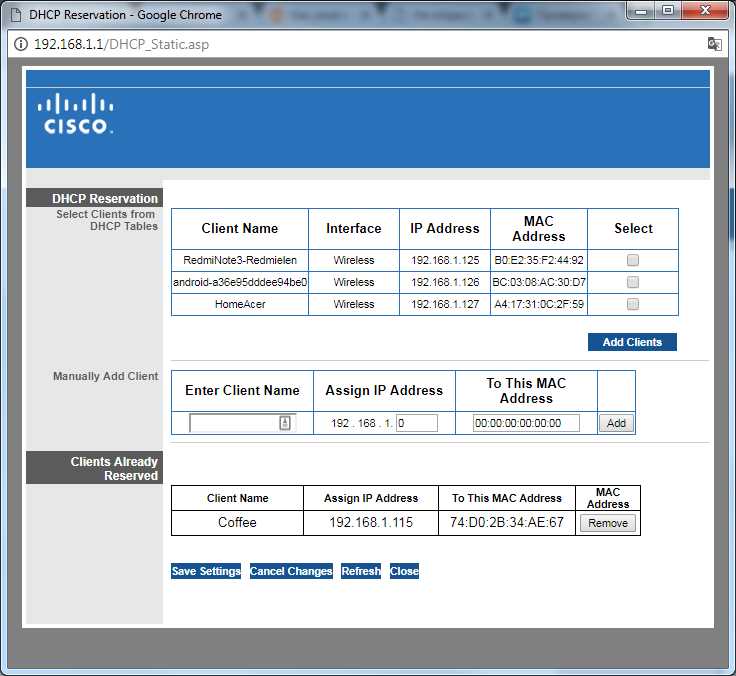The image size is (736, 676).
Task: Check the HomeAcer client select box
Action: coord(633,304)
